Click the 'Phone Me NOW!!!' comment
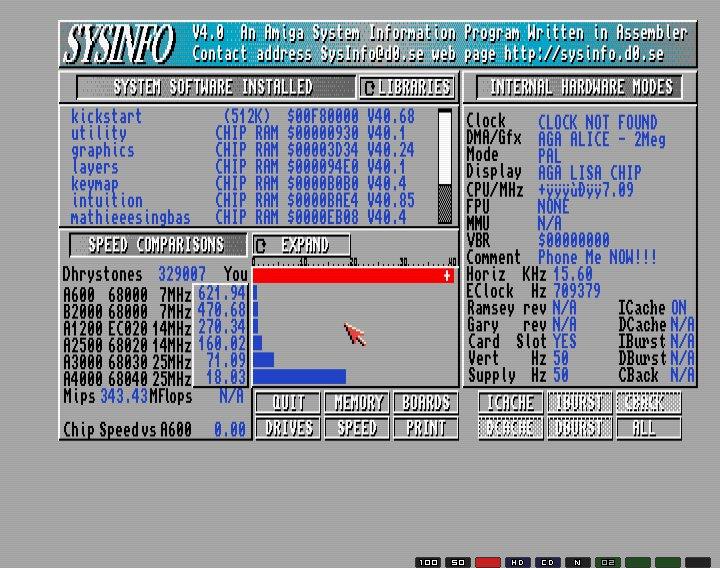Screen dimensions: 720x568 tap(597, 257)
